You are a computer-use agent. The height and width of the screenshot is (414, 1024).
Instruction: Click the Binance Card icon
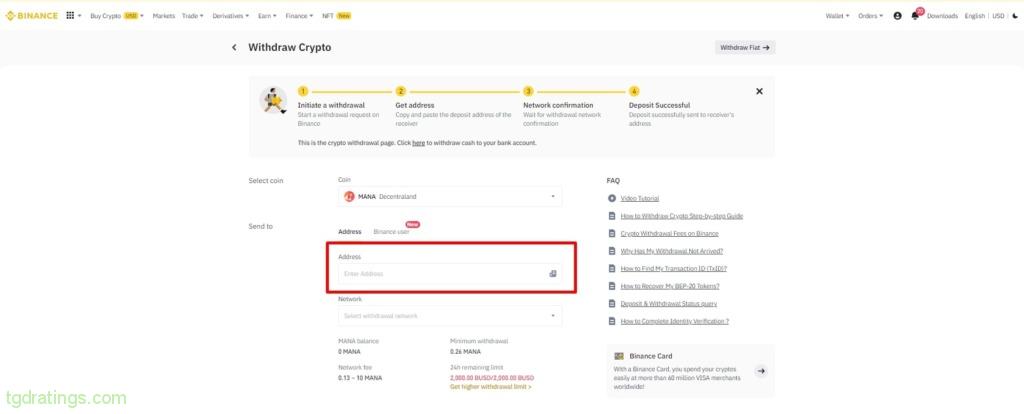pyautogui.click(x=619, y=356)
